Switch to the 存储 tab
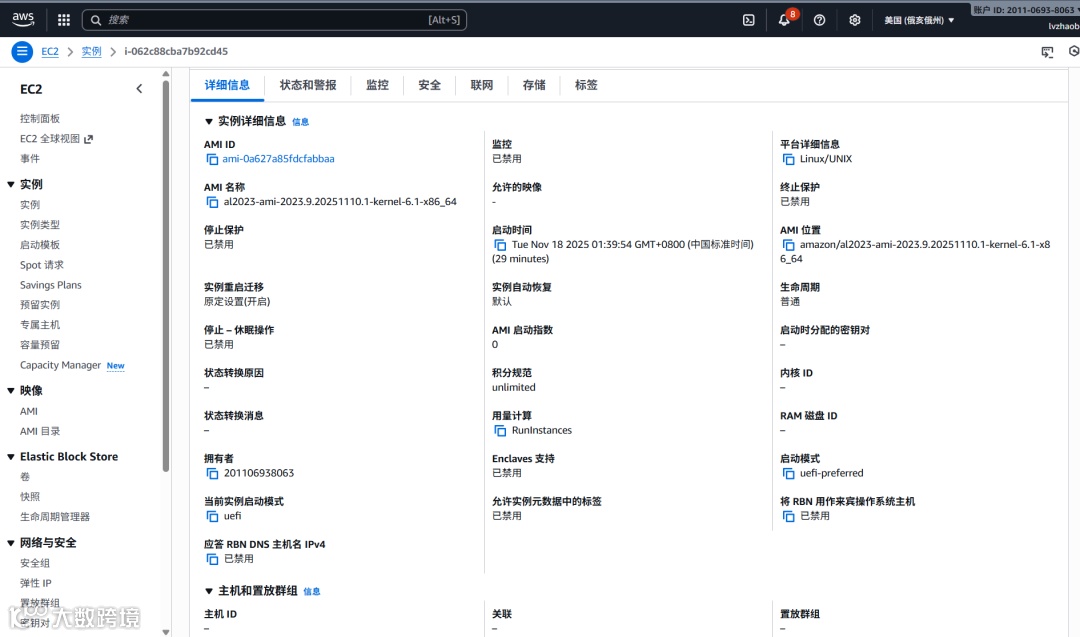 pyautogui.click(x=534, y=85)
